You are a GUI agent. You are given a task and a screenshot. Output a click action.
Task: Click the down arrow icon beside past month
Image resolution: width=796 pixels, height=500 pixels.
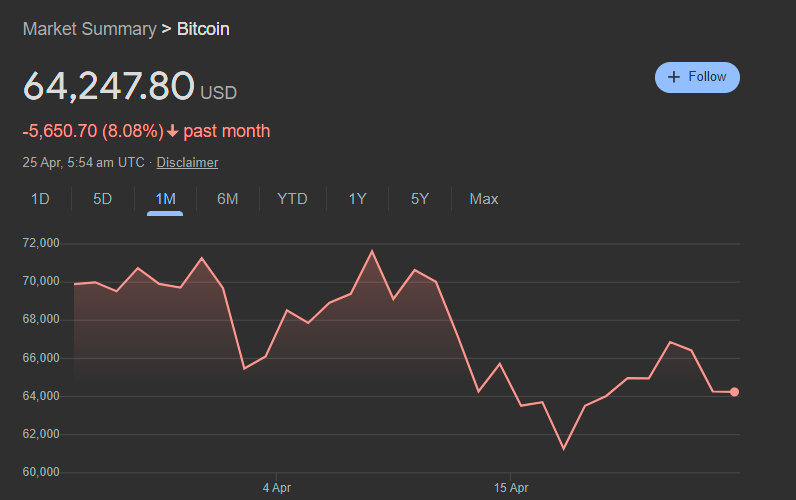click(x=173, y=131)
